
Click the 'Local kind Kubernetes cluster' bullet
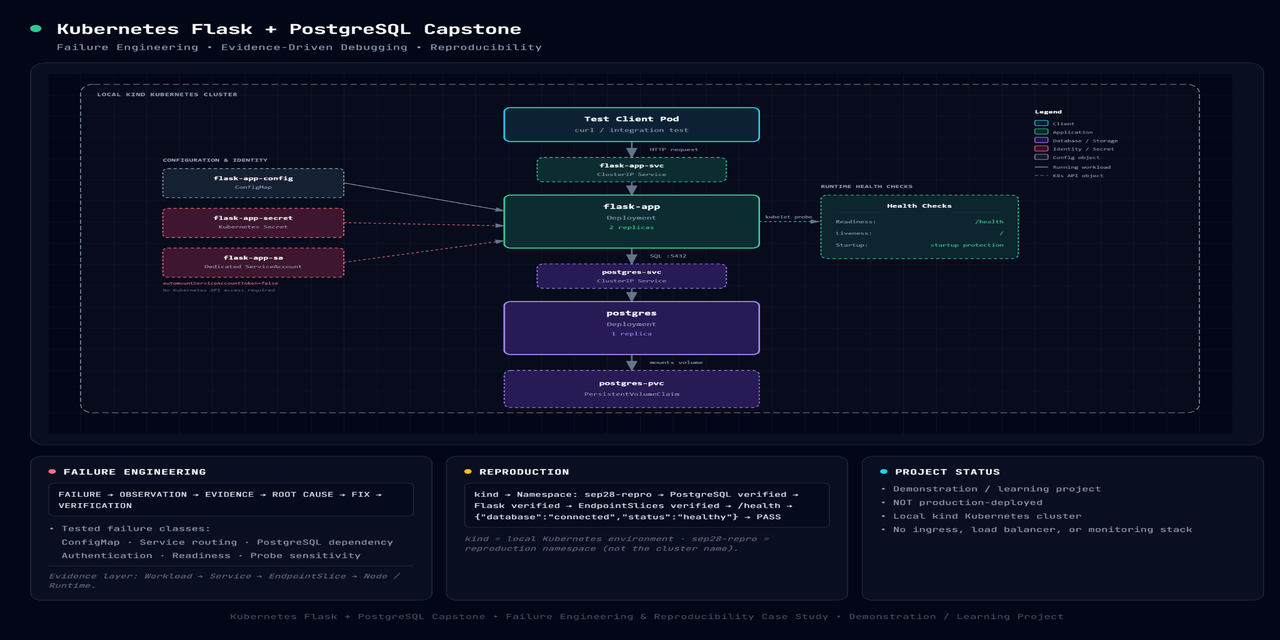coord(981,516)
